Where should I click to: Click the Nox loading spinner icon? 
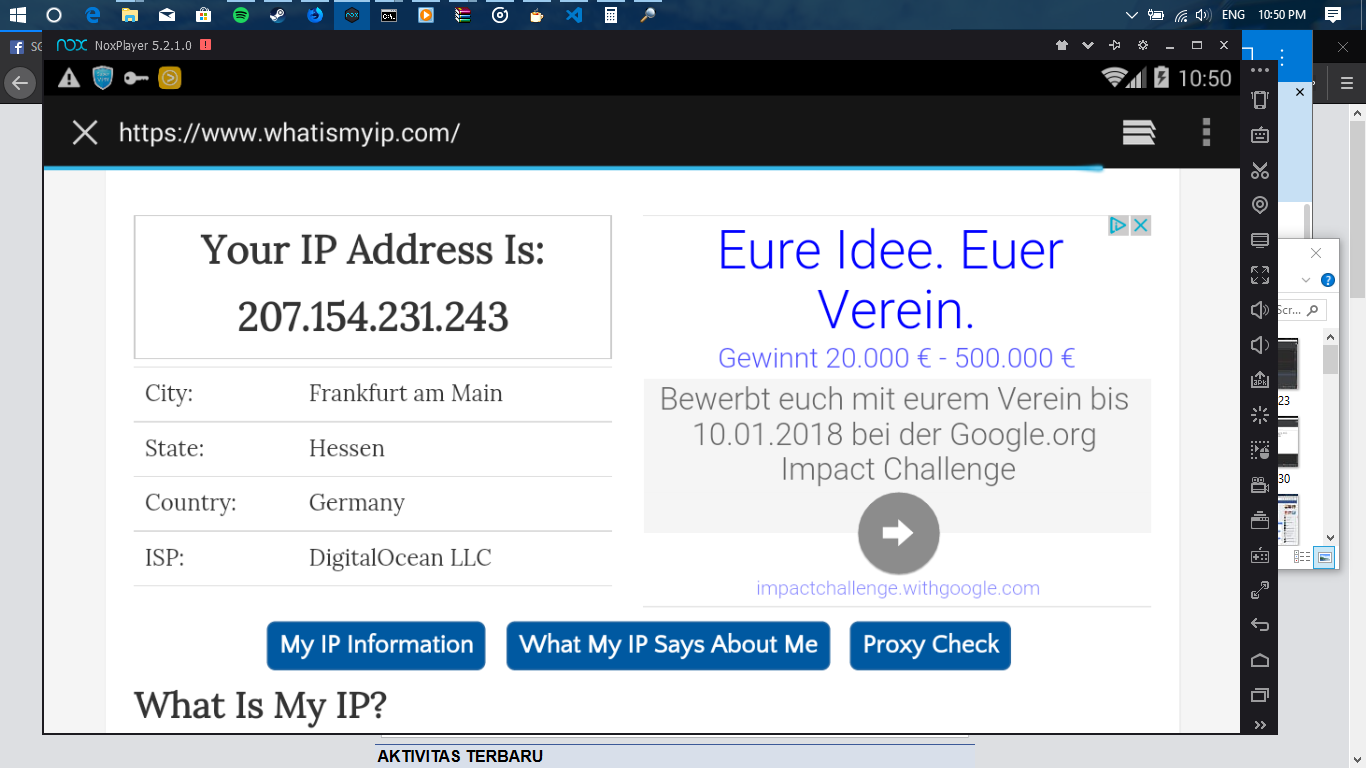(x=1260, y=415)
